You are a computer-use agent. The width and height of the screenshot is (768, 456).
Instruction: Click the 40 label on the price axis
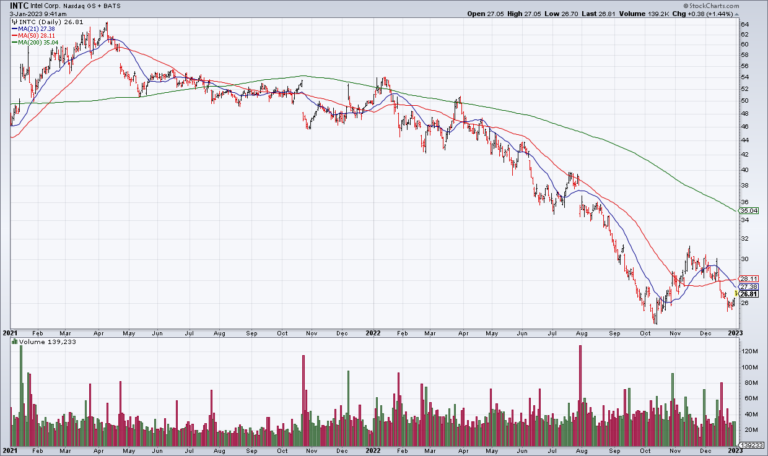744,170
